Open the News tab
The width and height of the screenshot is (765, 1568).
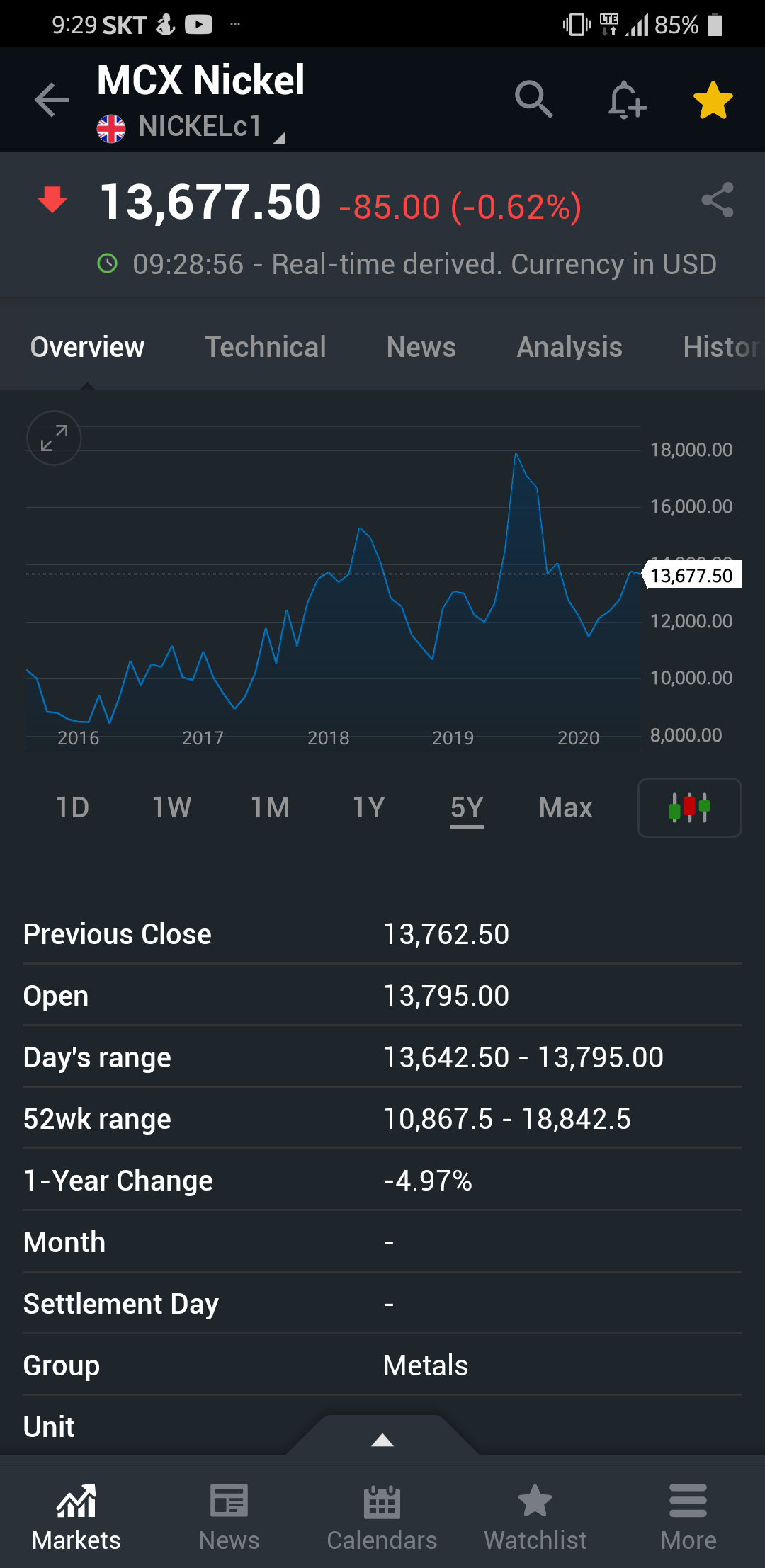(x=421, y=347)
